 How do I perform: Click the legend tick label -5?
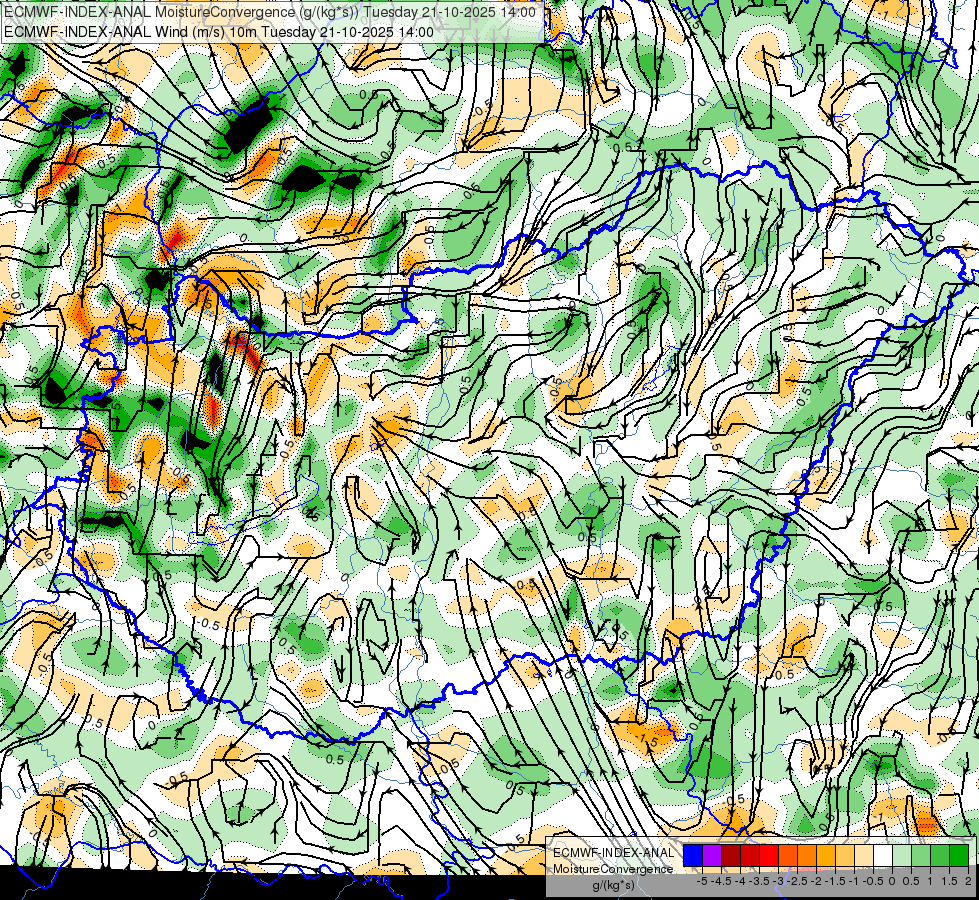tap(702, 881)
